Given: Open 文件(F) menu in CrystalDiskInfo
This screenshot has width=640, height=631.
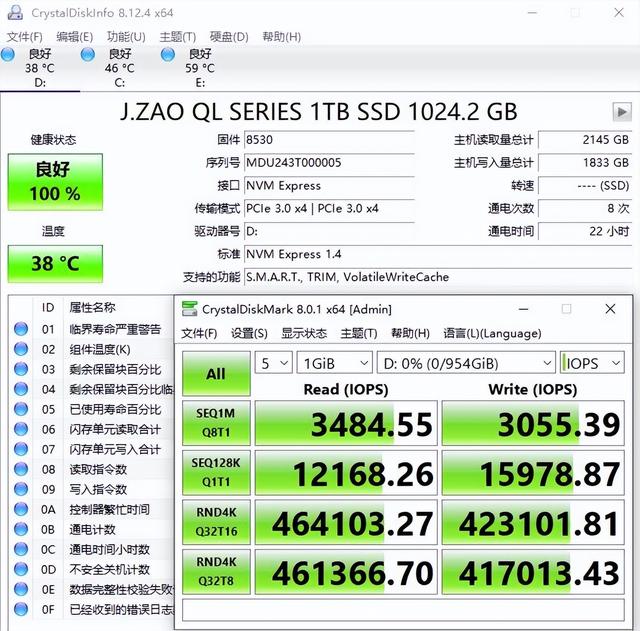Looking at the screenshot, I should (x=24, y=37).
